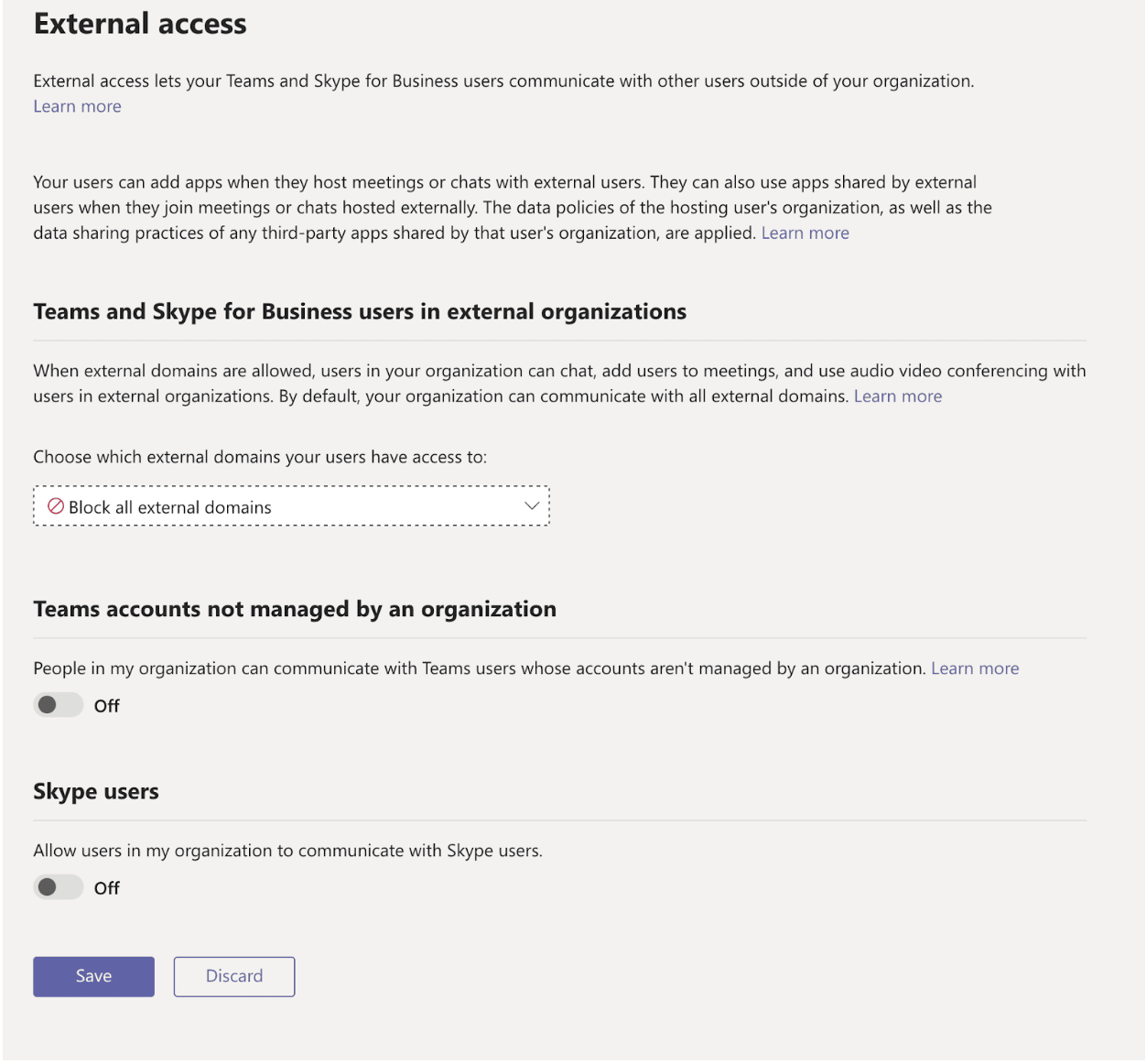The image size is (1146, 1064).
Task: Click the Allow users to communicate with Skype text
Action: pyautogui.click(x=287, y=851)
